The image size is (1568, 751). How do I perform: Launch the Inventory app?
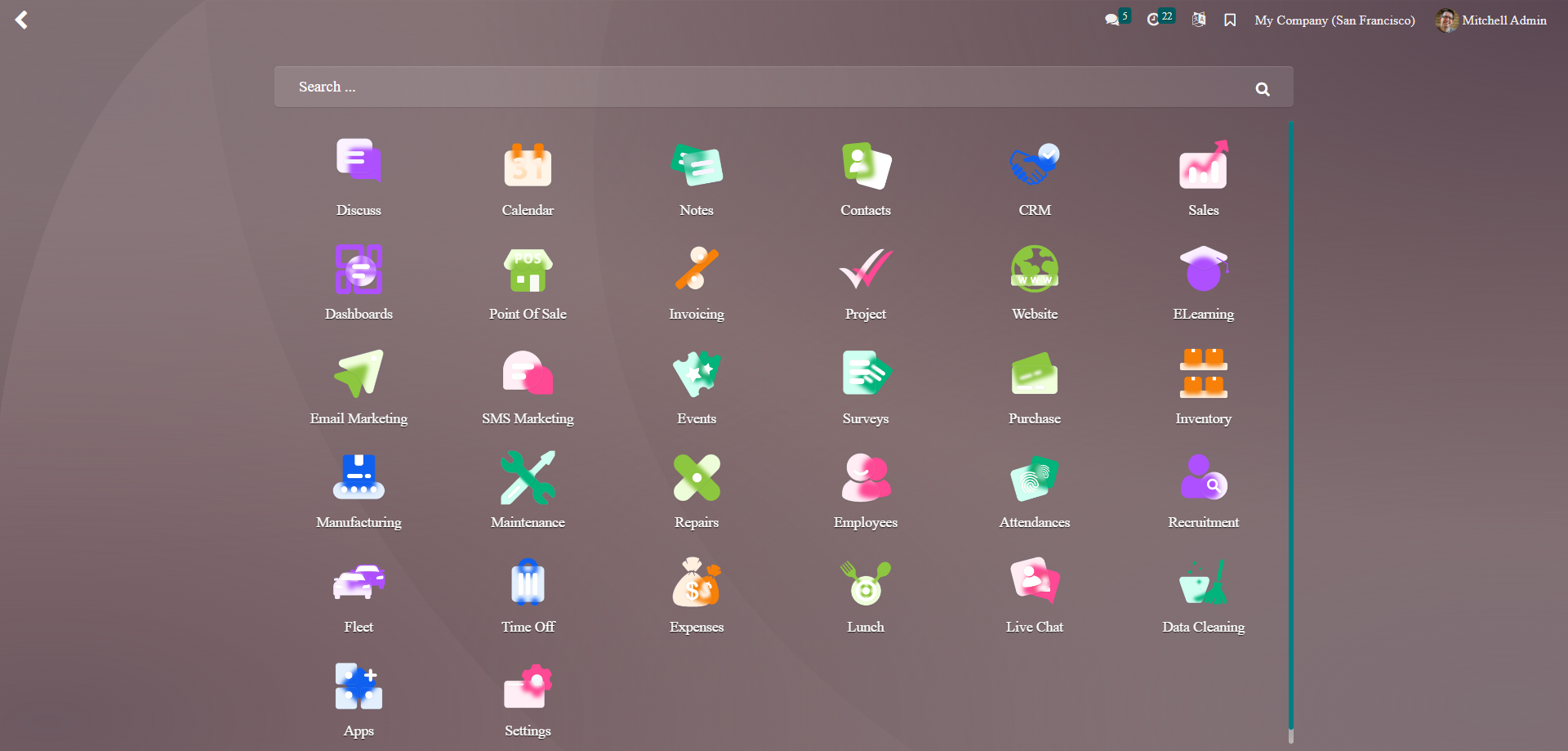[1204, 385]
